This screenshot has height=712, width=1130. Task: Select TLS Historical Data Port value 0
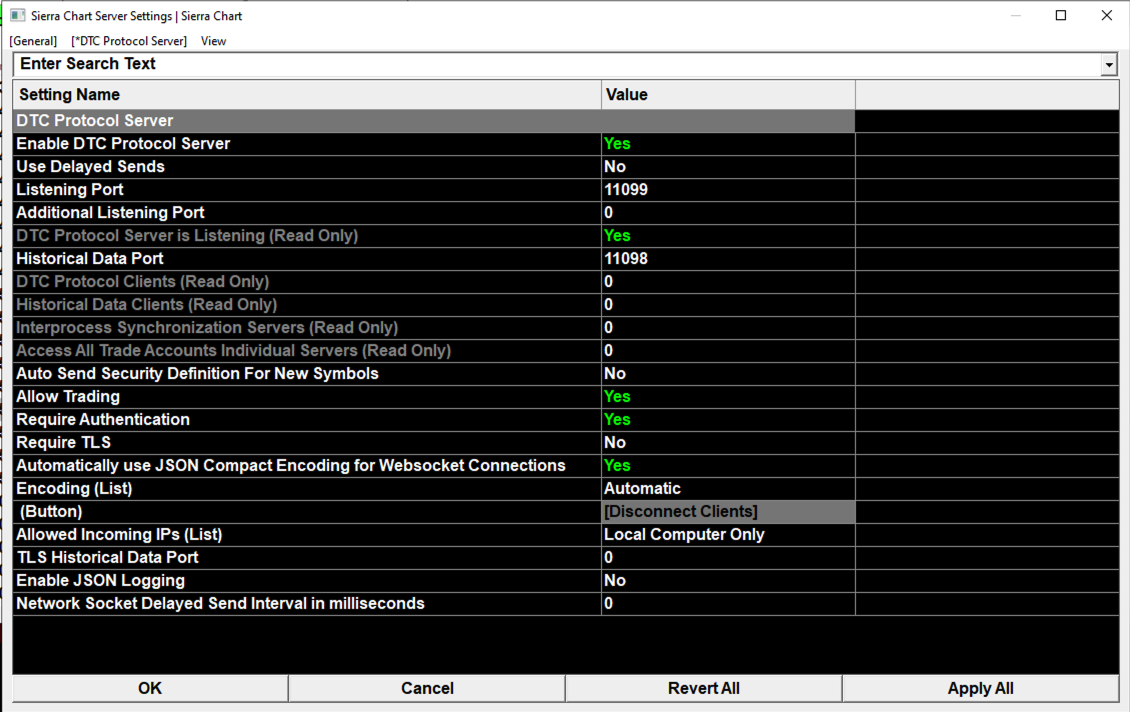(x=729, y=558)
